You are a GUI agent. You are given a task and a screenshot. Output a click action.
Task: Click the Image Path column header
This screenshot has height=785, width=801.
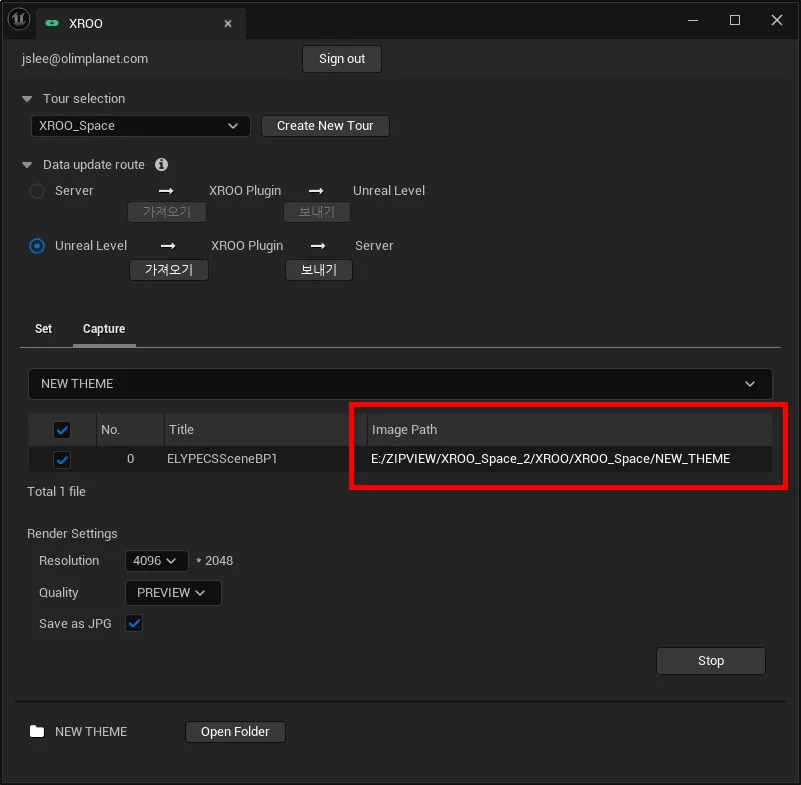coord(570,430)
